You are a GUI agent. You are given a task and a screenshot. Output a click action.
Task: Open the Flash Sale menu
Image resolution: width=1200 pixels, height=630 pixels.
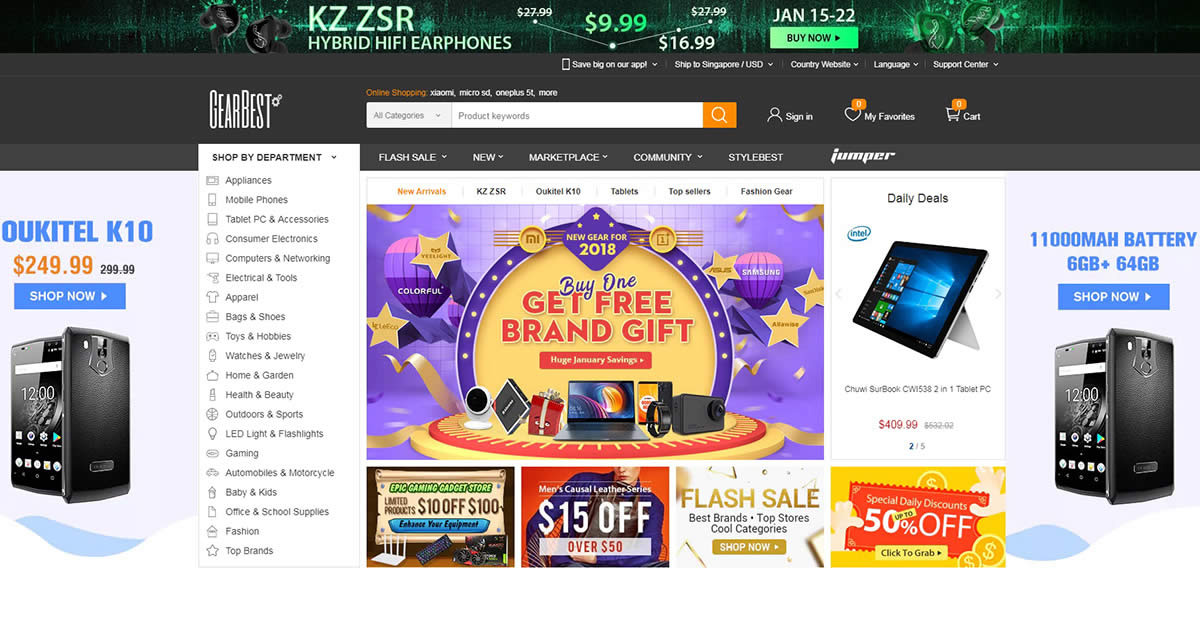click(x=412, y=157)
